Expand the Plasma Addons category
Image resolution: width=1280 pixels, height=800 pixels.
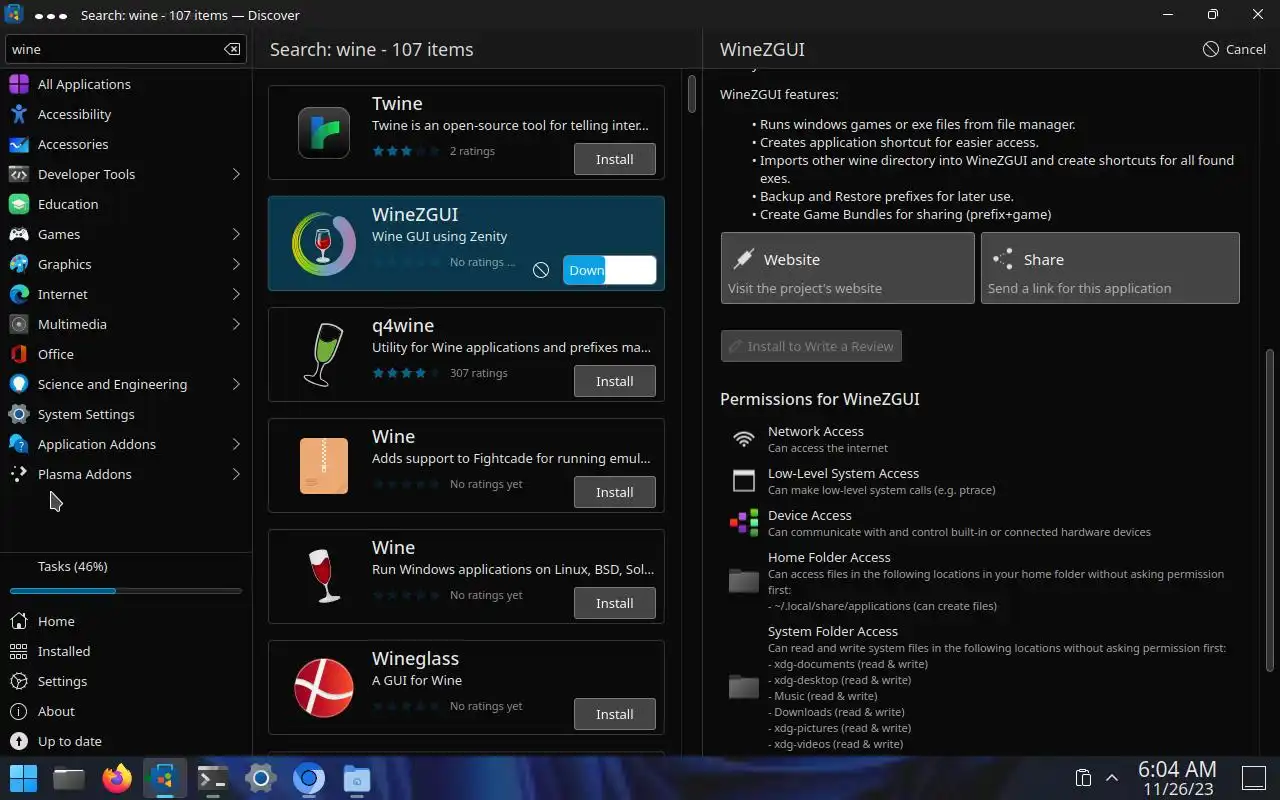coord(236,474)
